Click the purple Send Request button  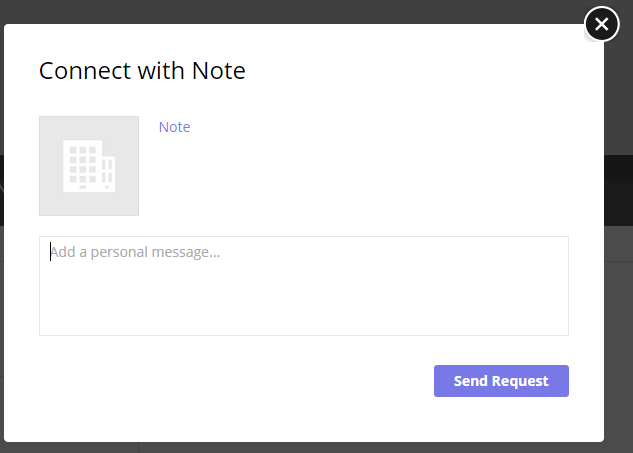coord(501,381)
